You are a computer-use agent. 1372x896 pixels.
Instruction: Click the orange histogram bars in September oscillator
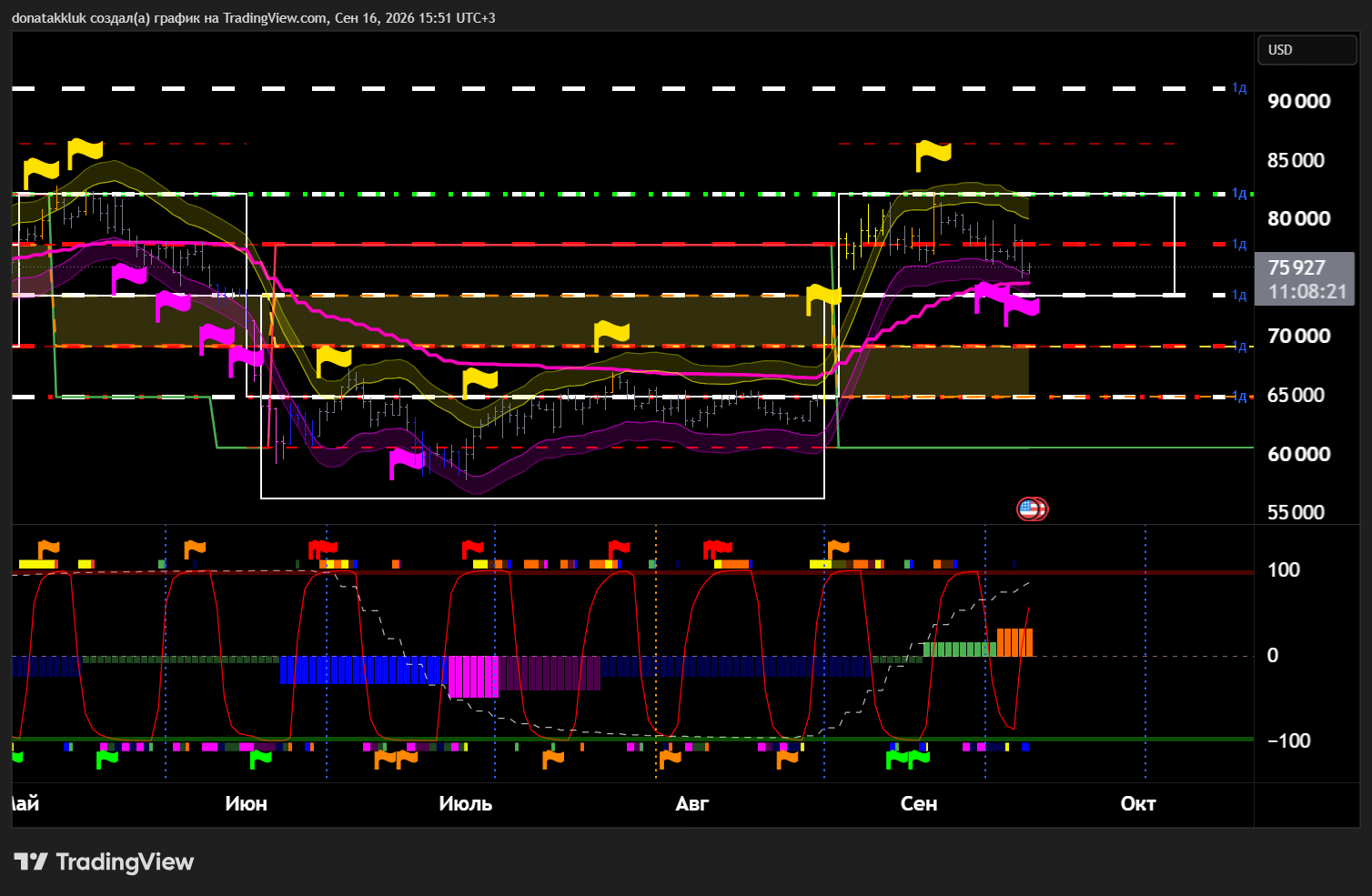coord(1014,642)
